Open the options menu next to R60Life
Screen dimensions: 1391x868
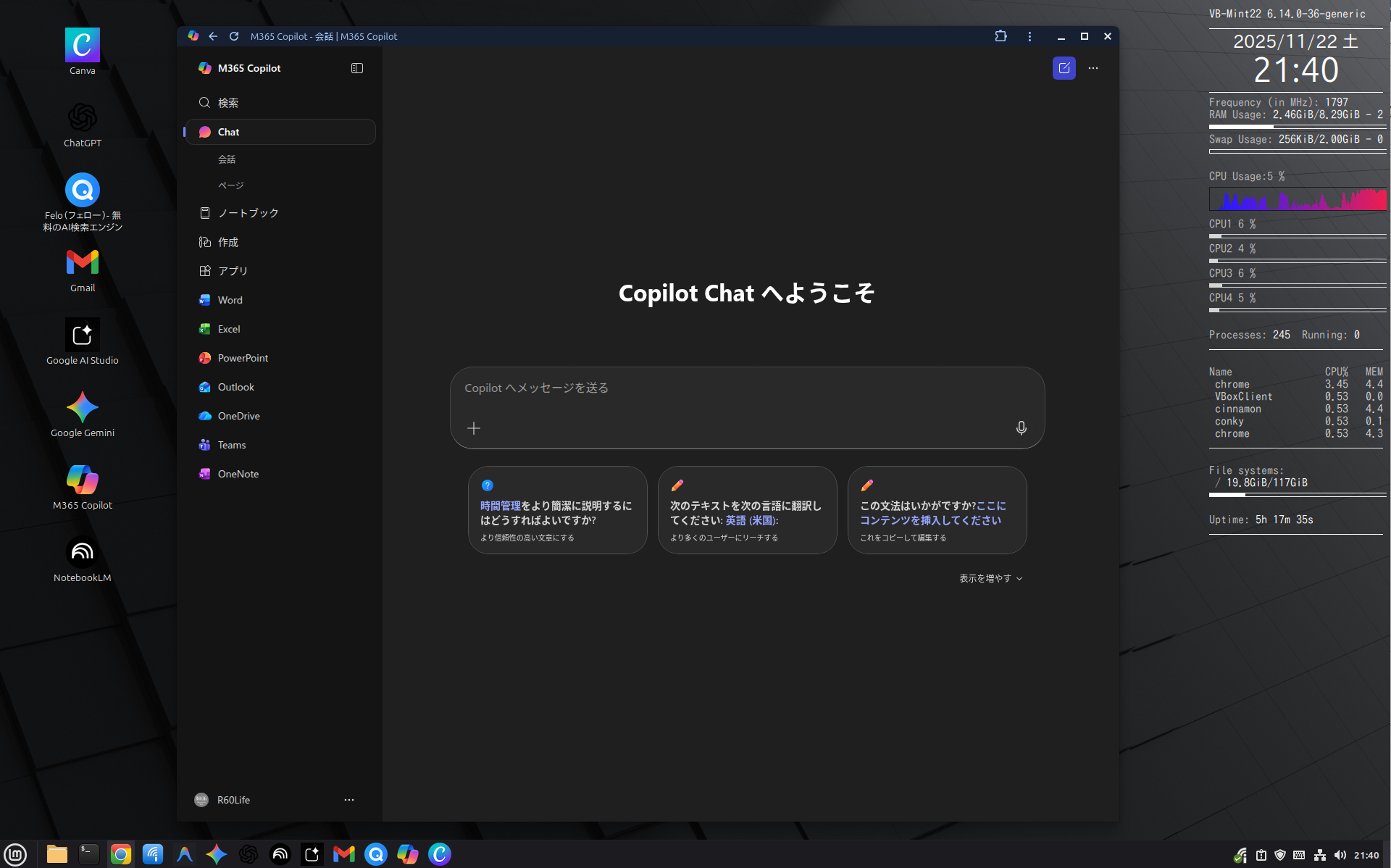349,799
